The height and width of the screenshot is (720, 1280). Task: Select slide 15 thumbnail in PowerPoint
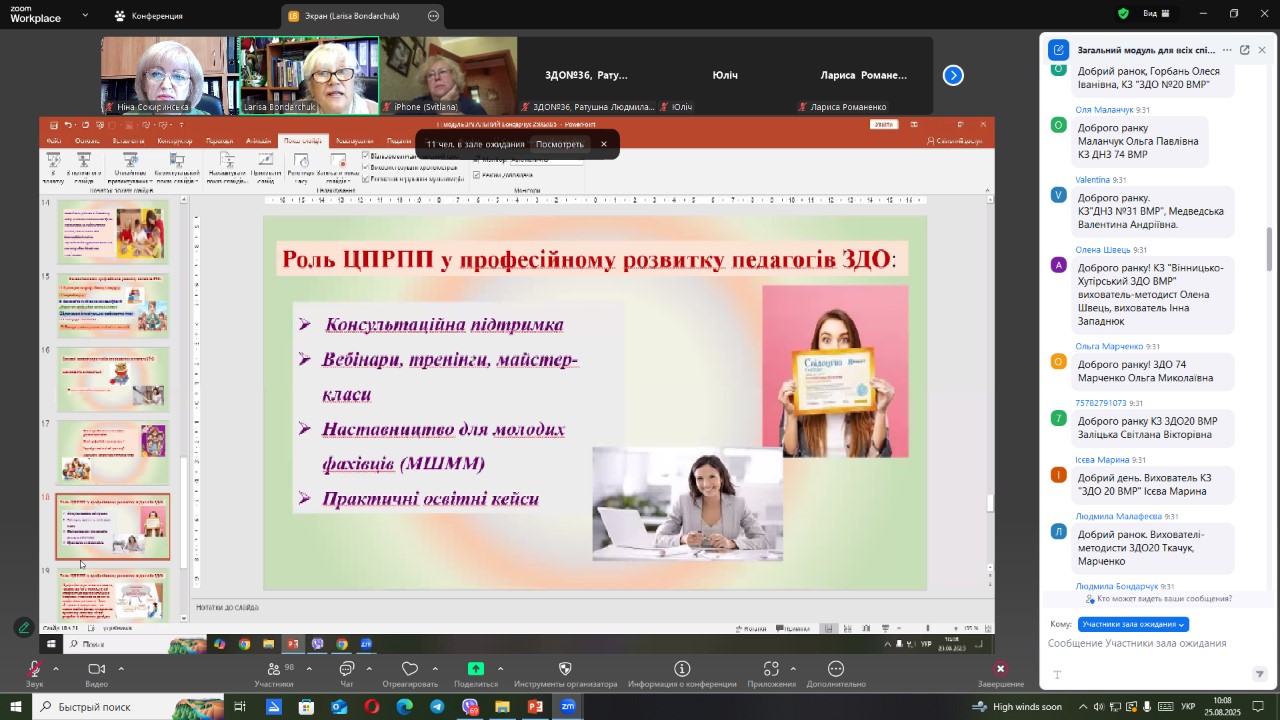(113, 306)
